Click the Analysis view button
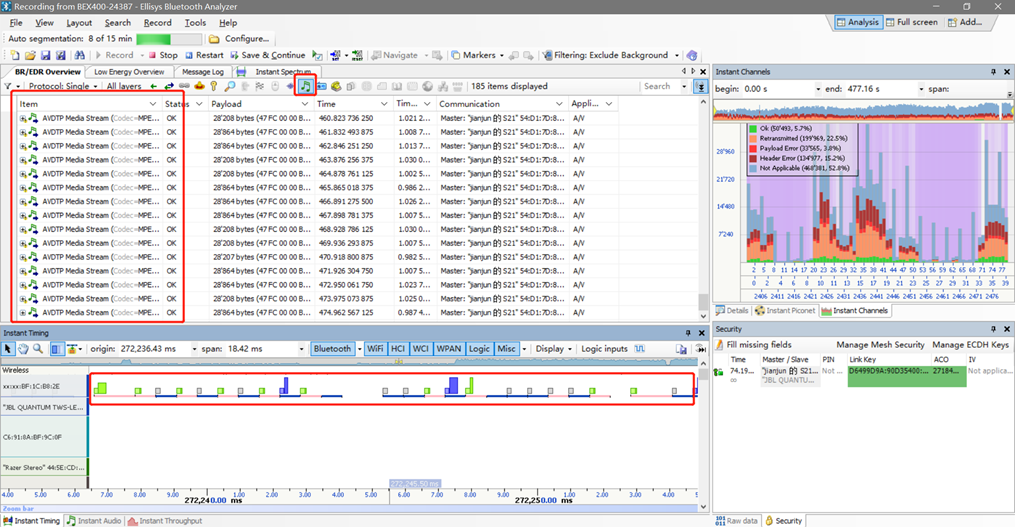Viewport: 1015px width, 527px height. (x=858, y=22)
